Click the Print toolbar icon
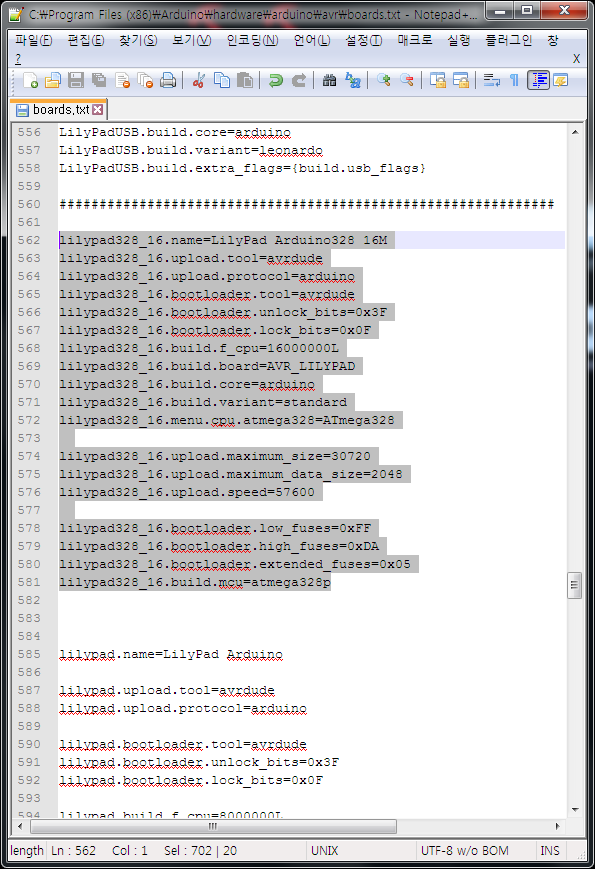Screen dimensions: 595x869 168,80
